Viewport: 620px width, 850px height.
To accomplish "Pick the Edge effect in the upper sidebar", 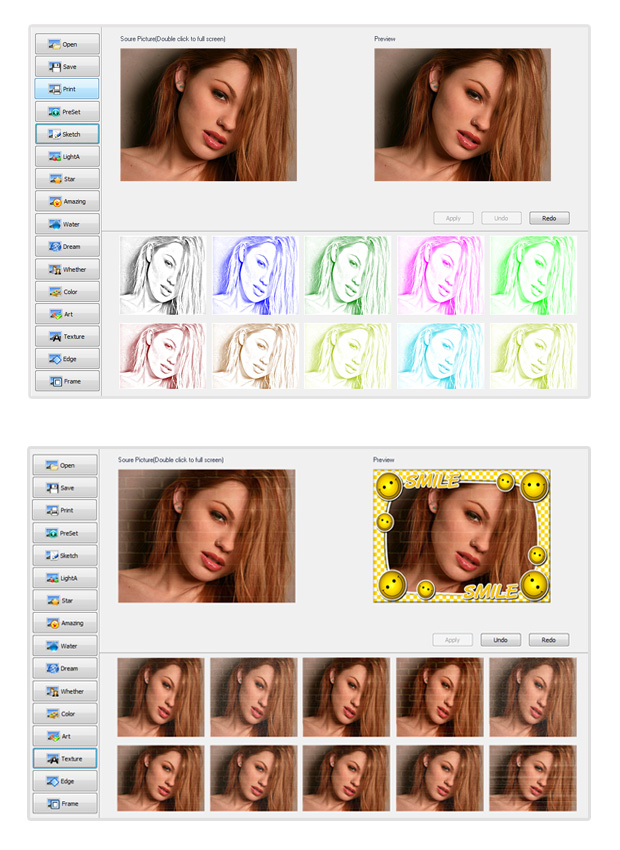I will click(x=67, y=358).
